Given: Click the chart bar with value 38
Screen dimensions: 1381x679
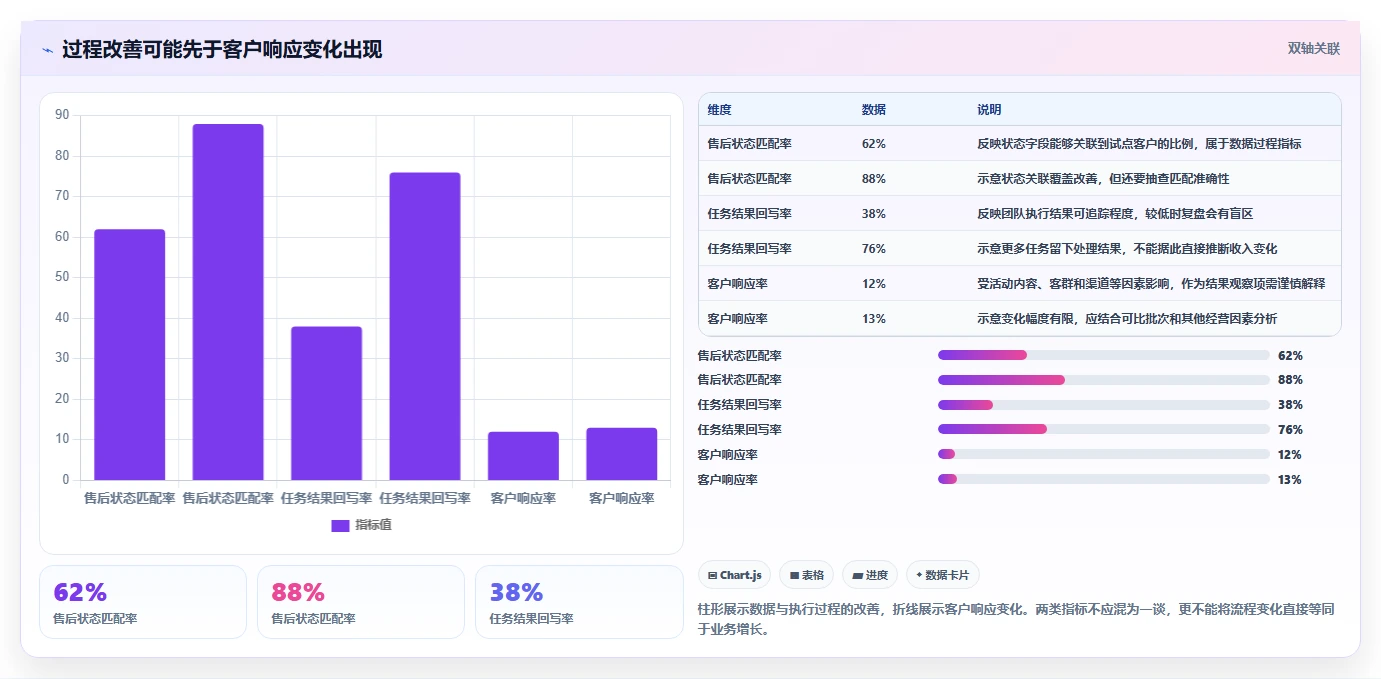Looking at the screenshot, I should click(x=326, y=403).
